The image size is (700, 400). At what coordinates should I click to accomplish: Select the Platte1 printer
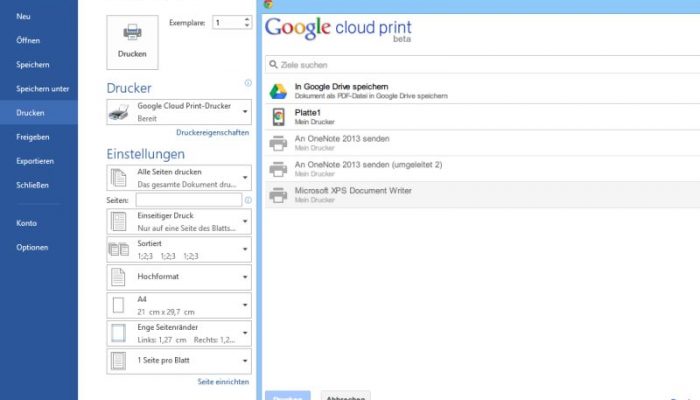[x=483, y=117]
